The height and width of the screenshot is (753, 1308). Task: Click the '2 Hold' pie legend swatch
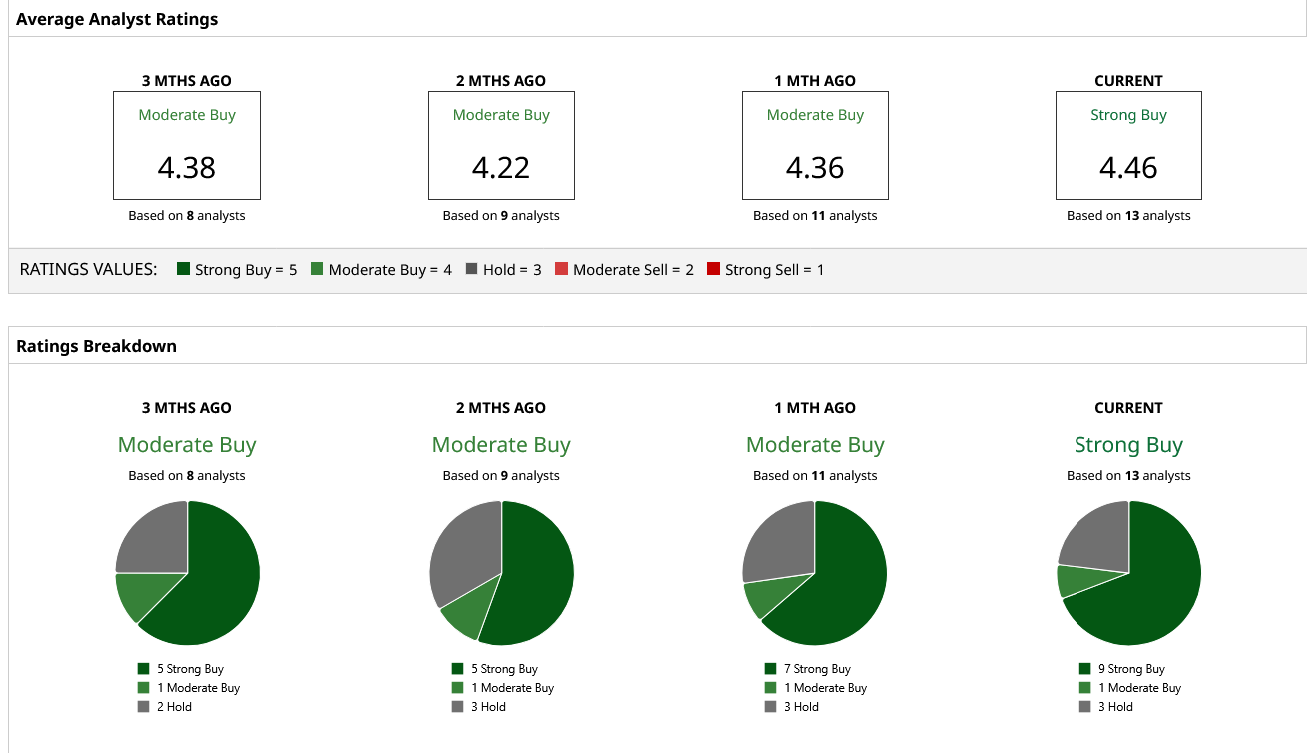(143, 707)
